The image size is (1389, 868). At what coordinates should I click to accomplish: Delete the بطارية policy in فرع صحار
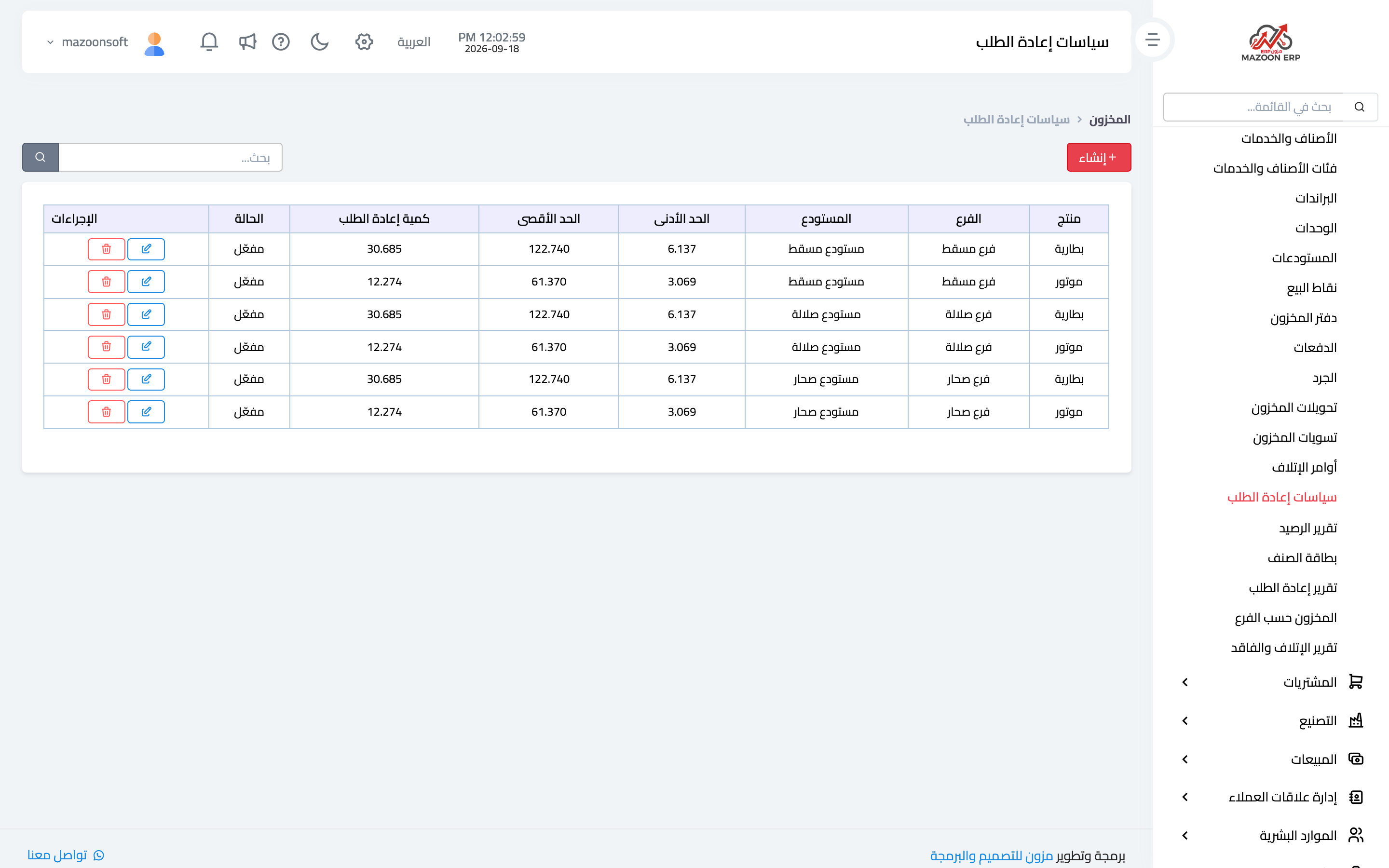106,380
